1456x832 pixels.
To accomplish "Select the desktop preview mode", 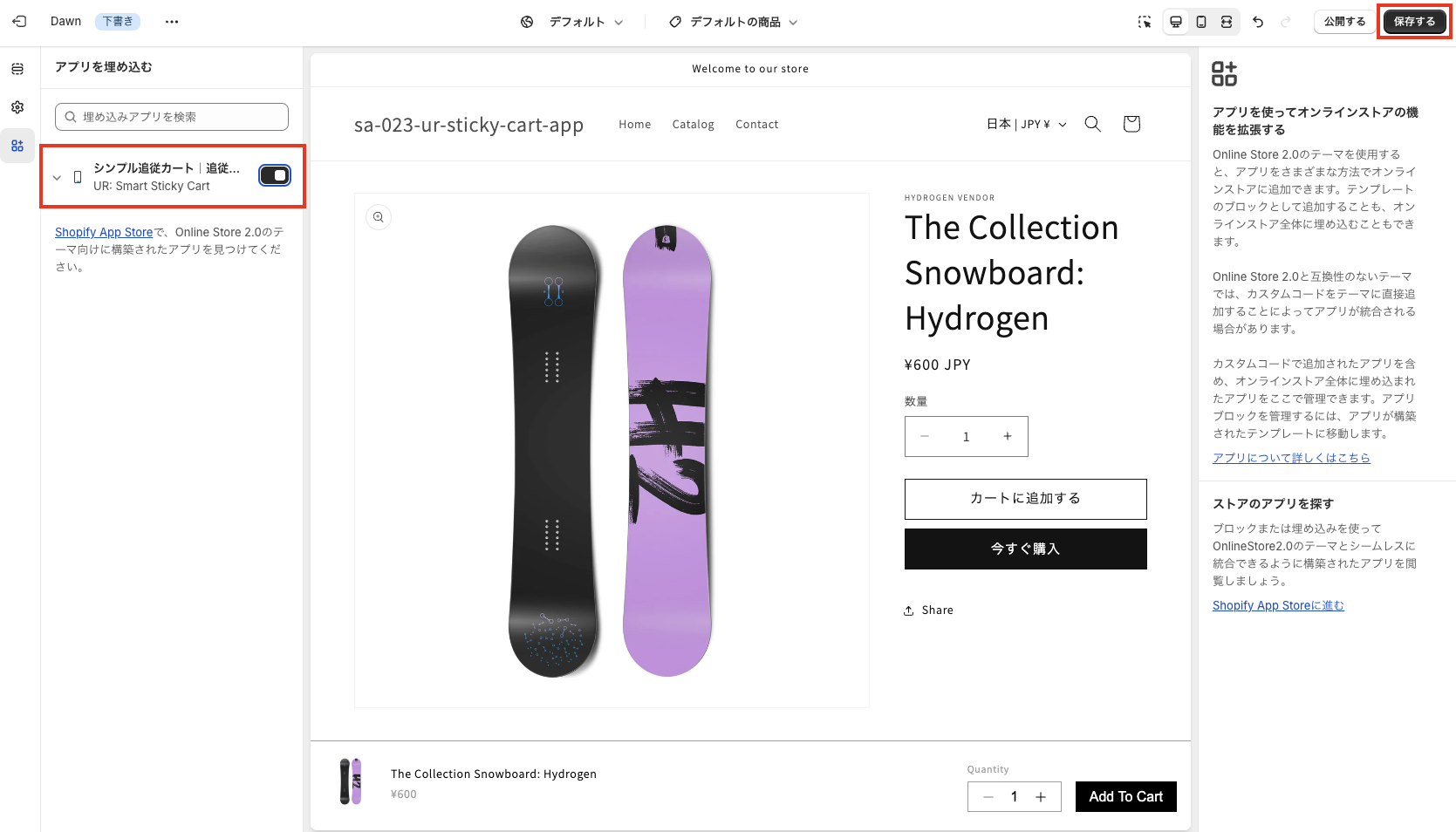I will pyautogui.click(x=1176, y=22).
